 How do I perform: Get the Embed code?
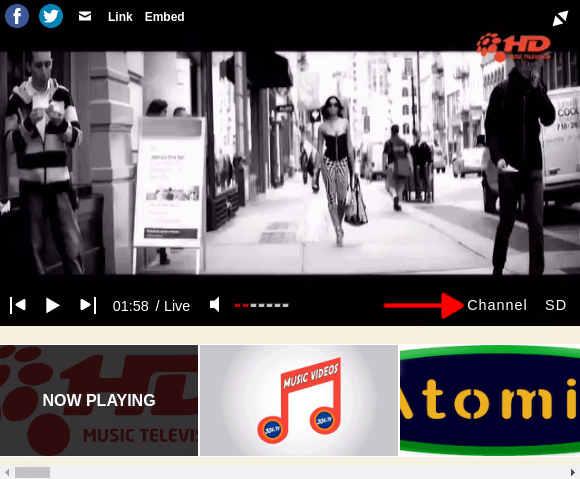click(164, 17)
